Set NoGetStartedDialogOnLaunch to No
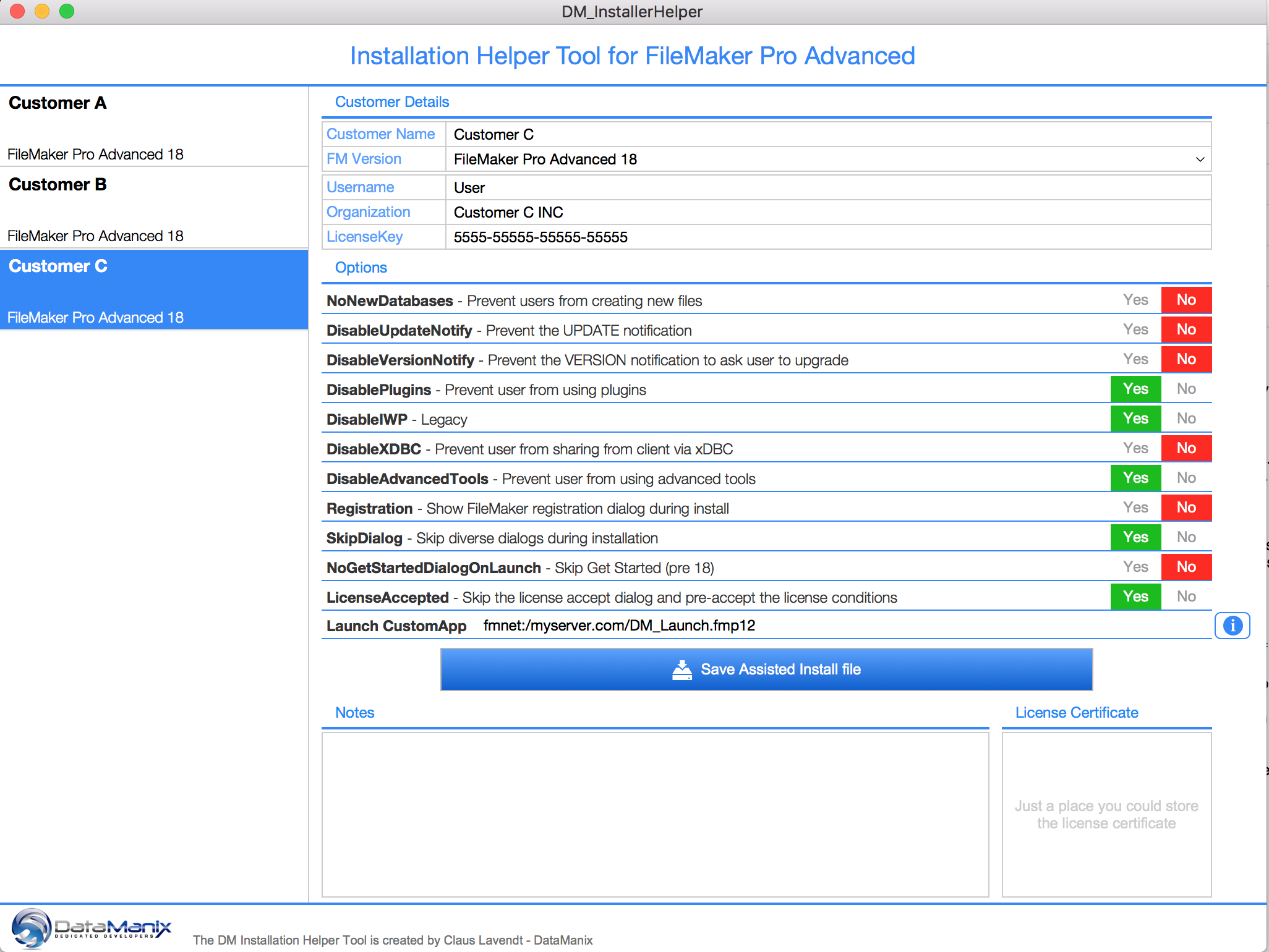 (1186, 567)
